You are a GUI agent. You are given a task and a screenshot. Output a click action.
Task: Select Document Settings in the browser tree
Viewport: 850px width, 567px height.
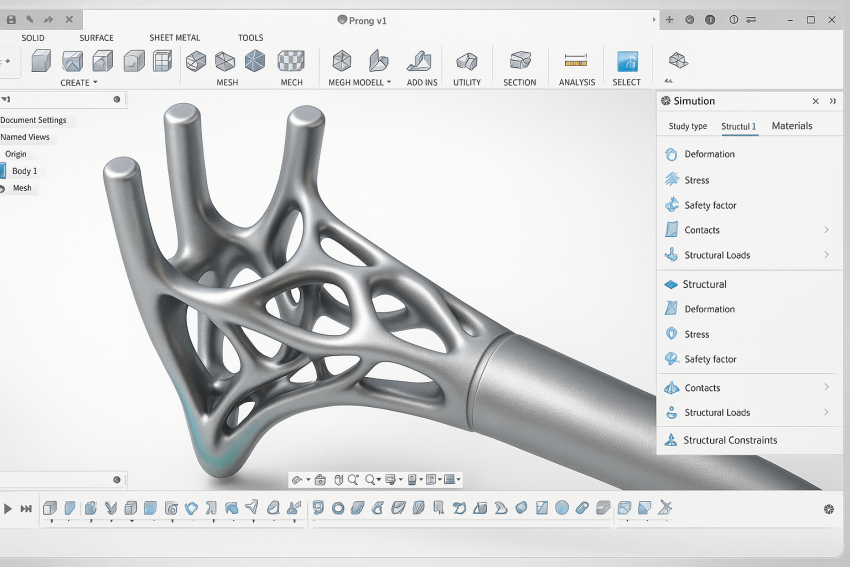pyautogui.click(x=34, y=120)
